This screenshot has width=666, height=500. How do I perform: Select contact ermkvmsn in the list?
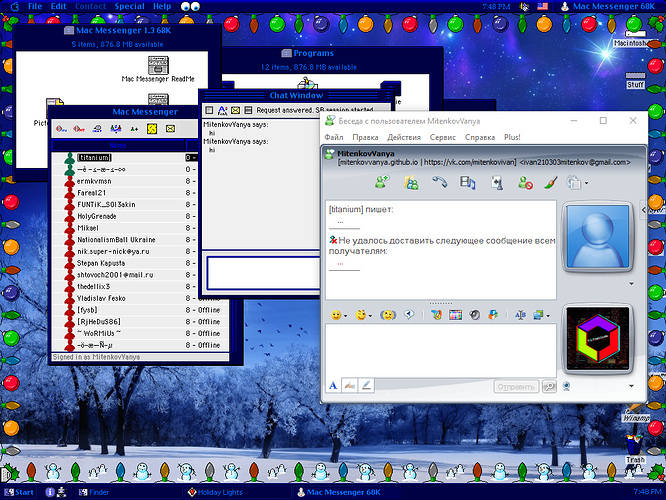tap(94, 181)
